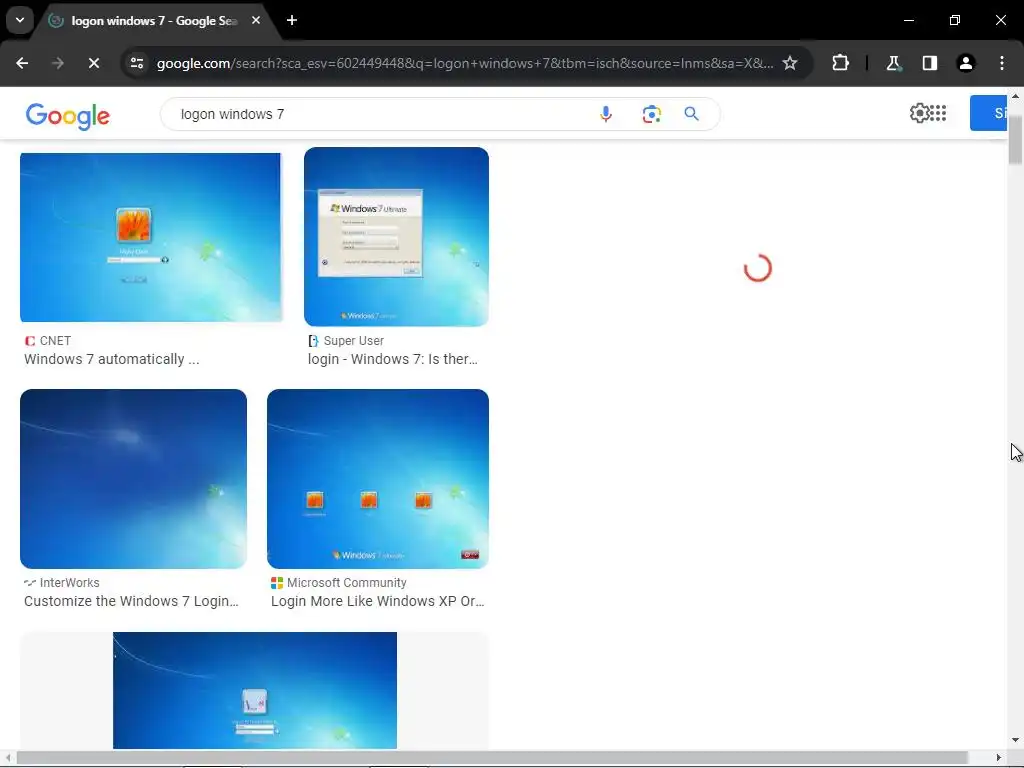Go to Google homepage via logo

[x=68, y=116]
